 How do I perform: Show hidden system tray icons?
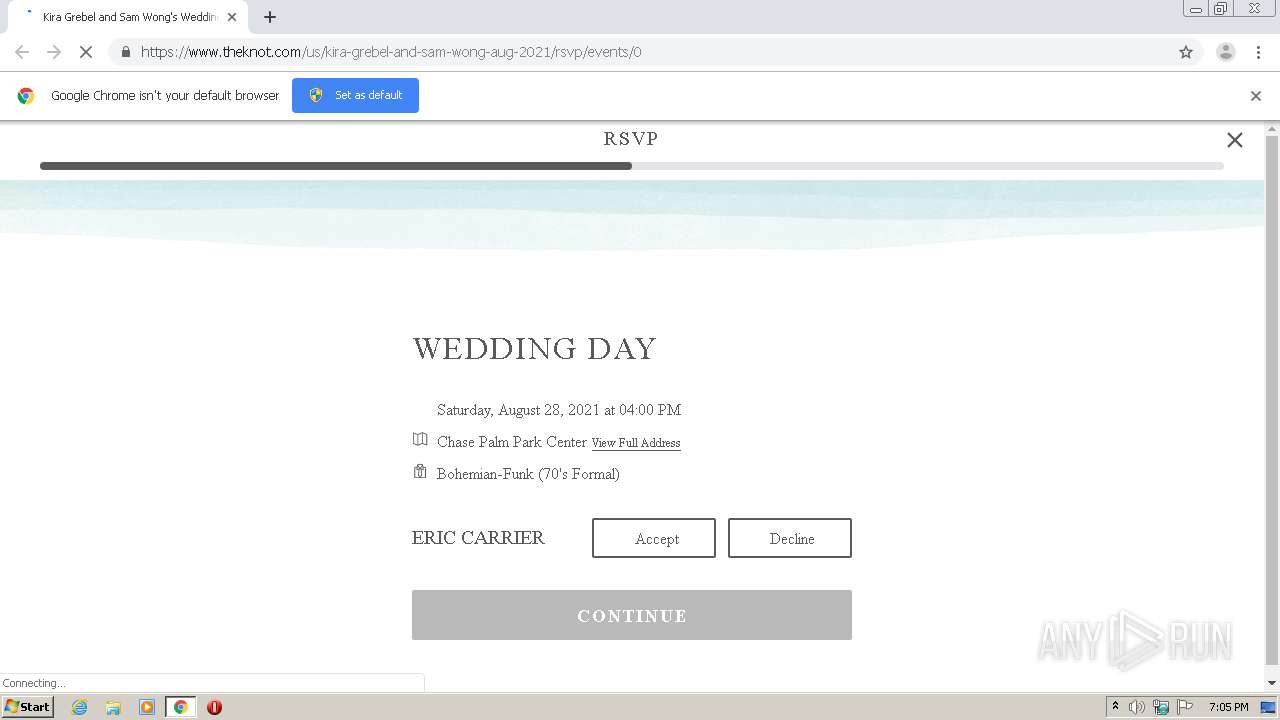point(1115,707)
